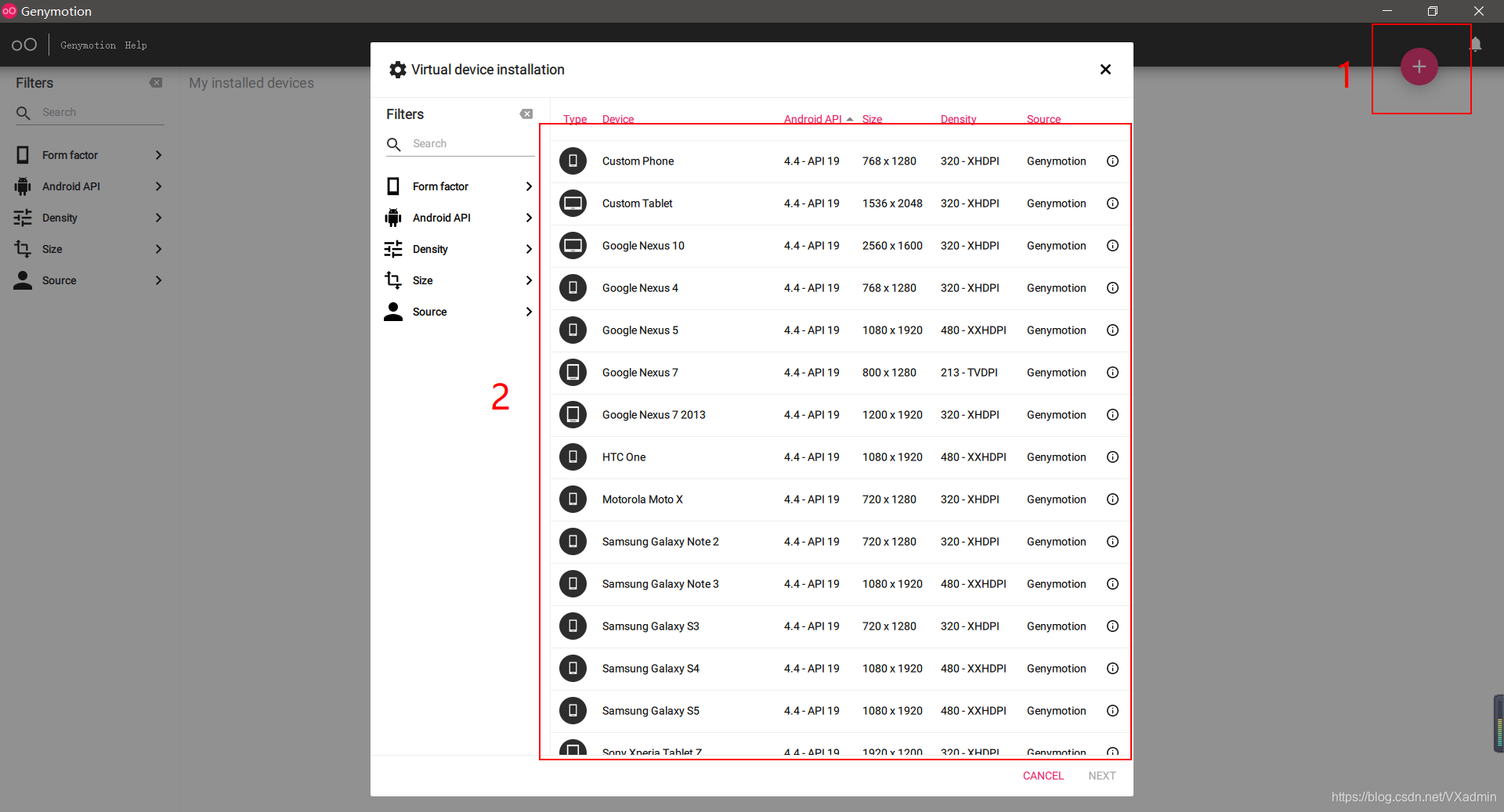Sort device list by Android API column
The height and width of the screenshot is (812, 1504).
tap(813, 119)
